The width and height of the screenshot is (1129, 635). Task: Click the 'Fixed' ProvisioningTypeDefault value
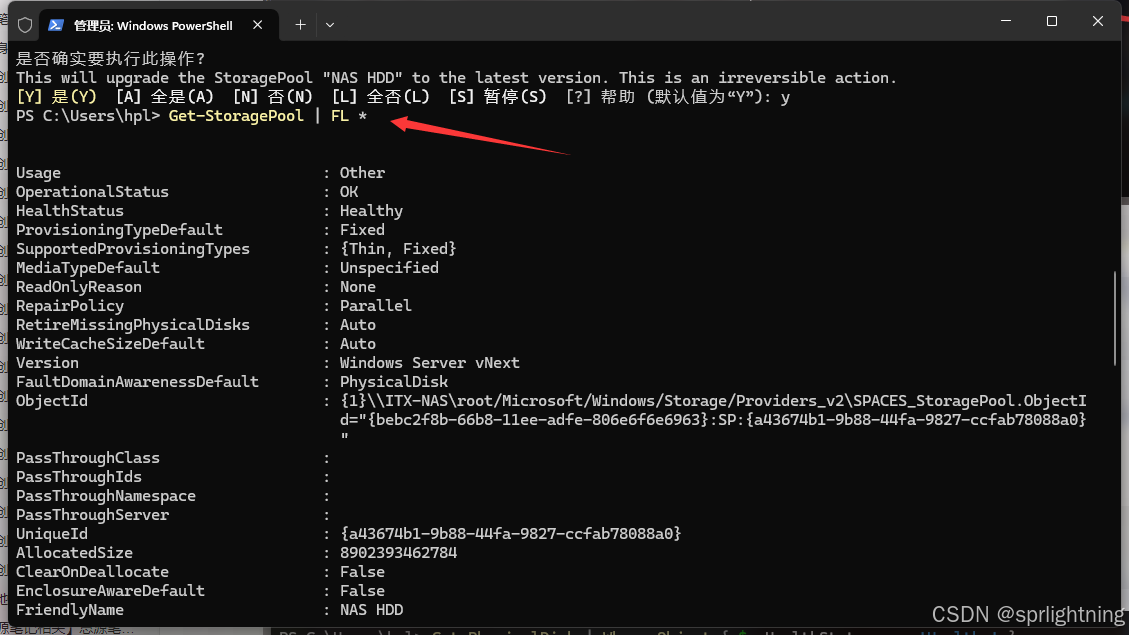(x=362, y=230)
